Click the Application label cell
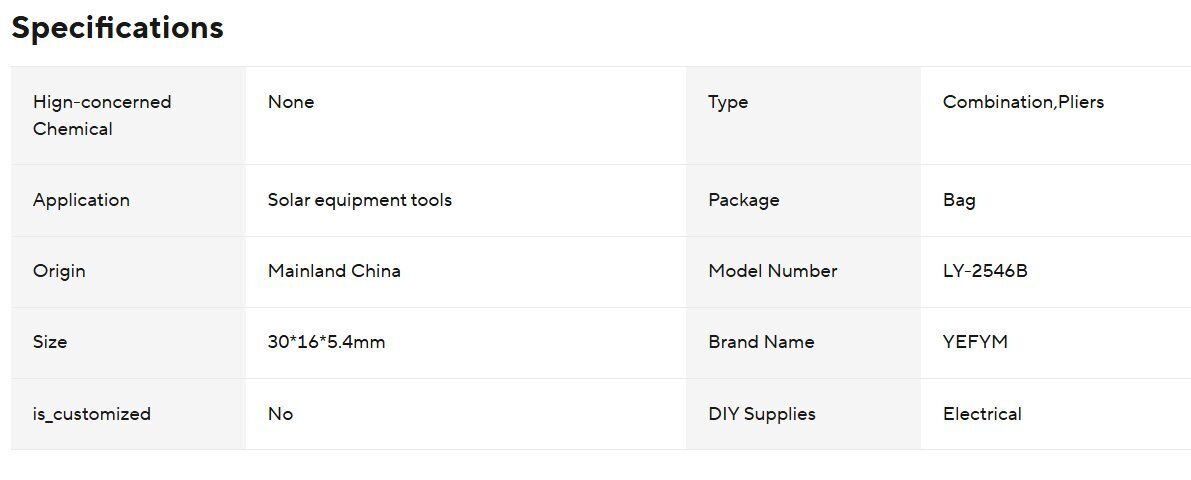This screenshot has height=480, width=1191. tap(81, 200)
